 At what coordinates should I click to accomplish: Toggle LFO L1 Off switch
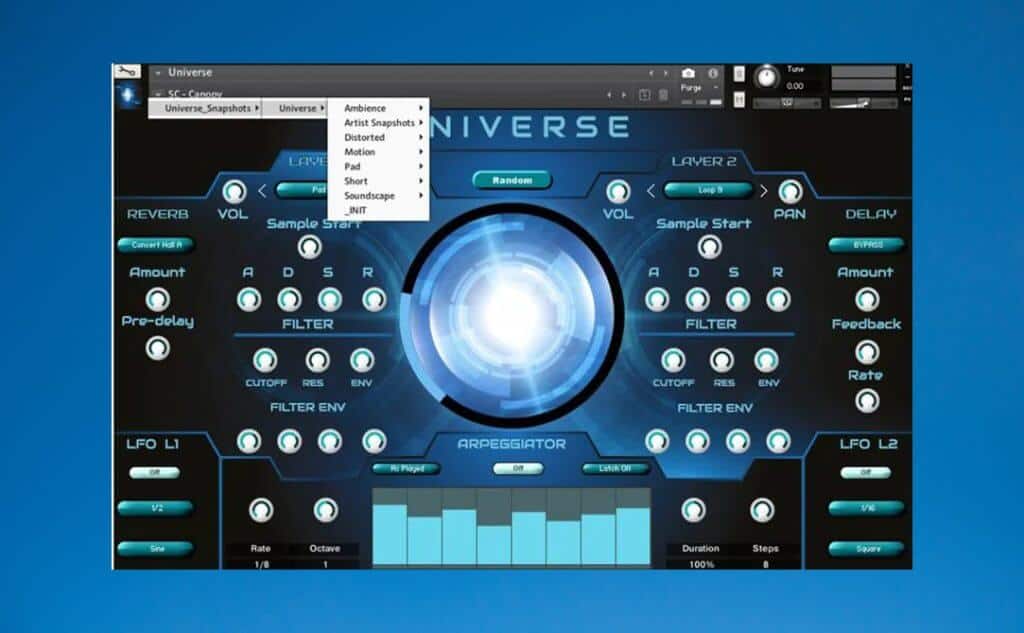coord(154,472)
